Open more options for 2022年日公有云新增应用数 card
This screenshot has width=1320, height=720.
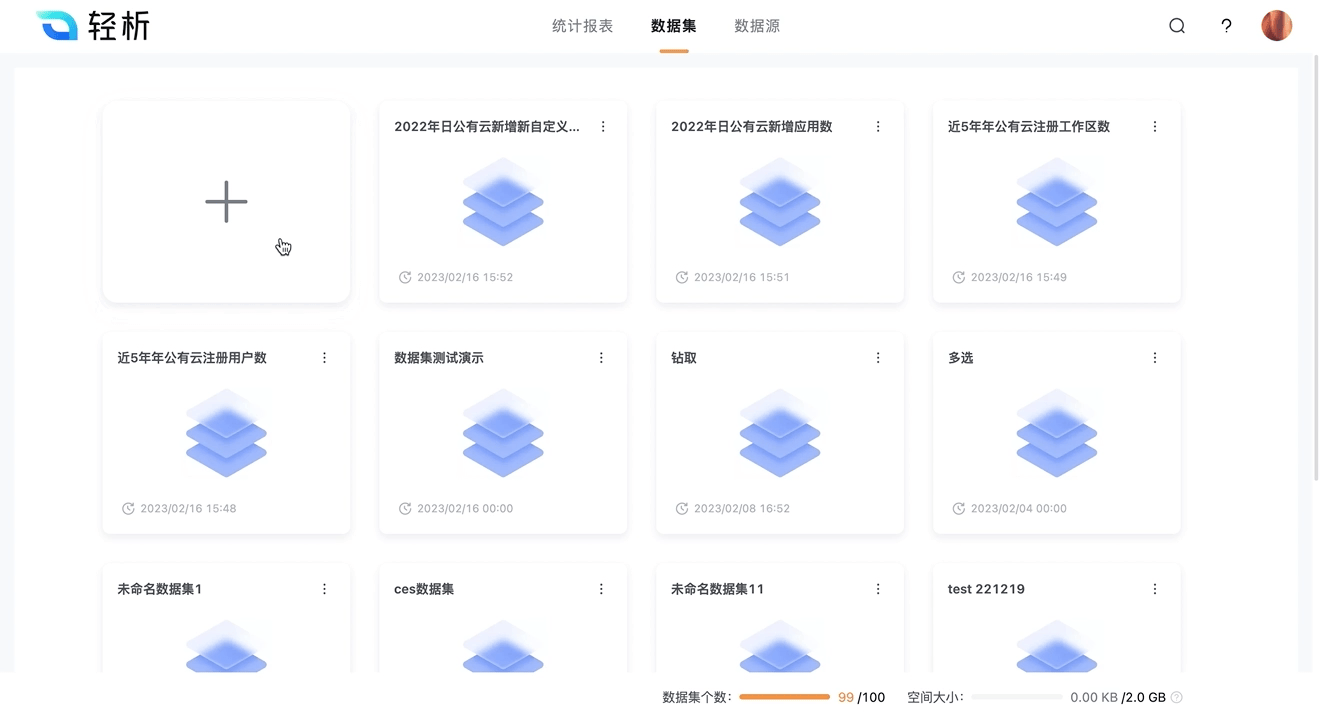(x=878, y=127)
